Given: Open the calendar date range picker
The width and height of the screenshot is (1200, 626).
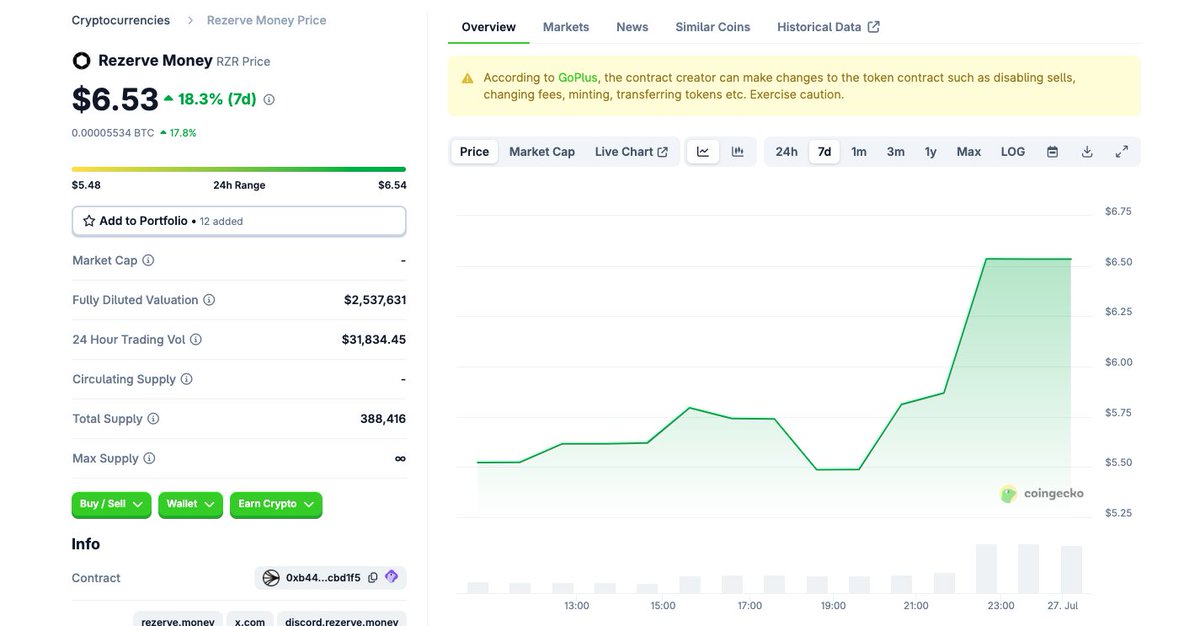Looking at the screenshot, I should 1052,152.
